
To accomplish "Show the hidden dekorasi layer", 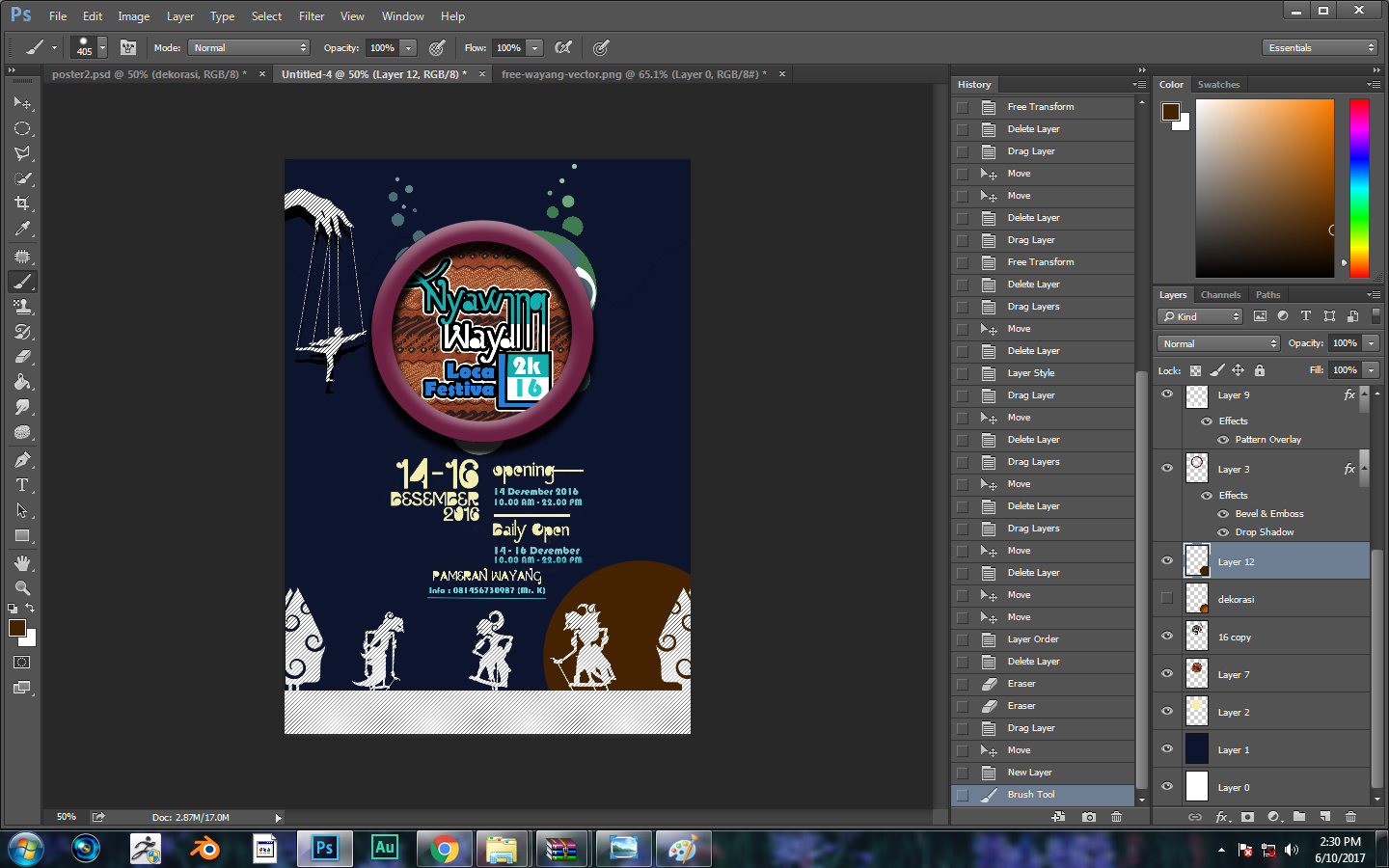I will (x=1167, y=598).
